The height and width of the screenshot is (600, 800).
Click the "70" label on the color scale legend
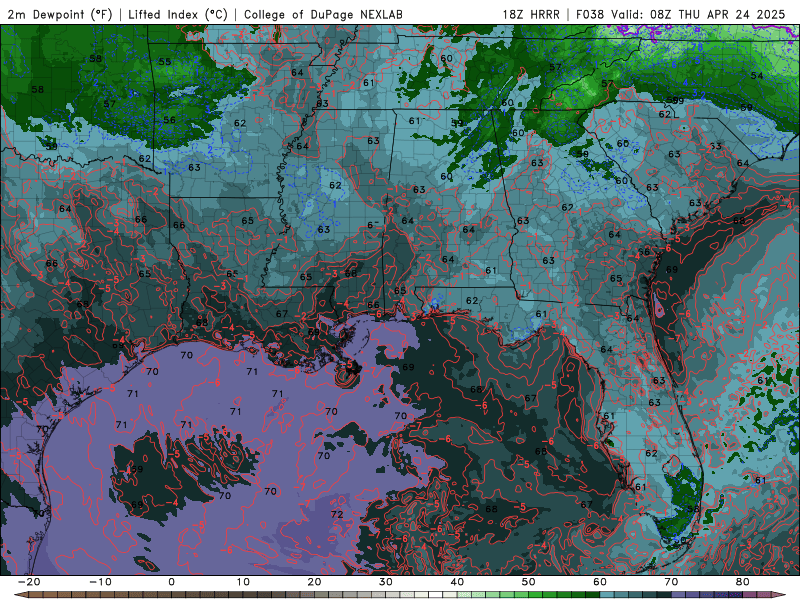coord(671,582)
